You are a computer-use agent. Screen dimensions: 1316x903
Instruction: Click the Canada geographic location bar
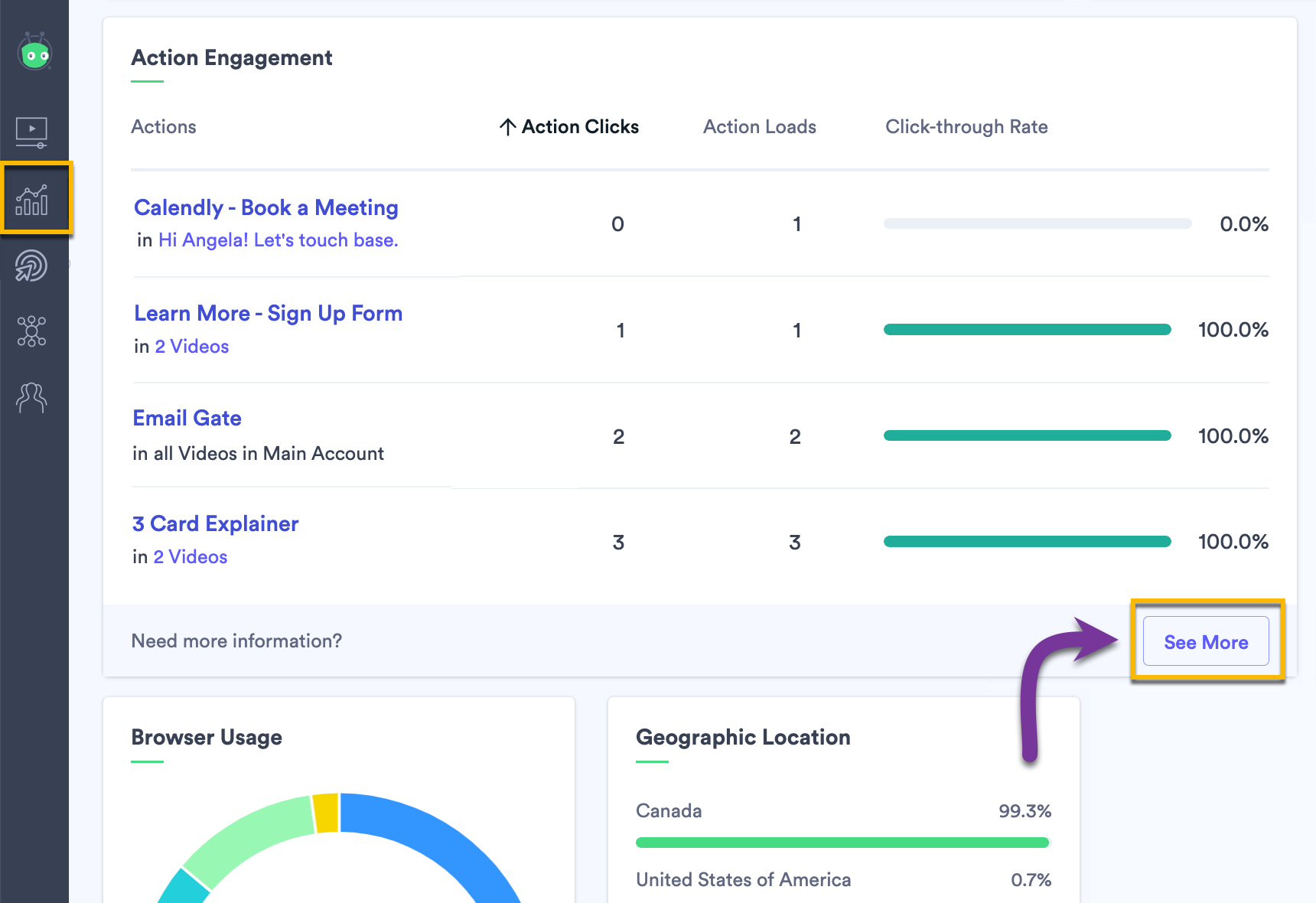click(842, 843)
